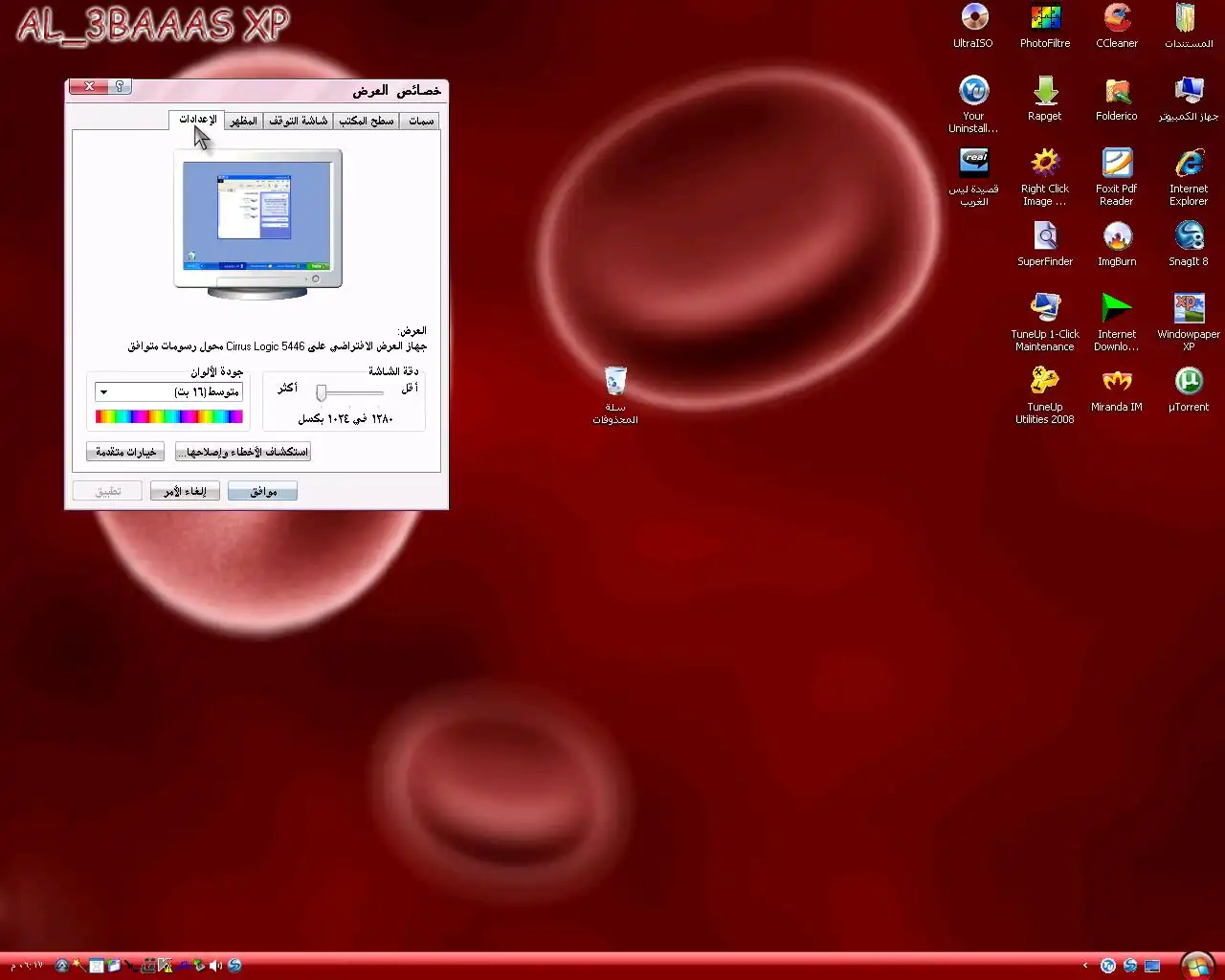Select the CCleaner desktop shortcut
The width and height of the screenshot is (1225, 980).
pos(1117,26)
